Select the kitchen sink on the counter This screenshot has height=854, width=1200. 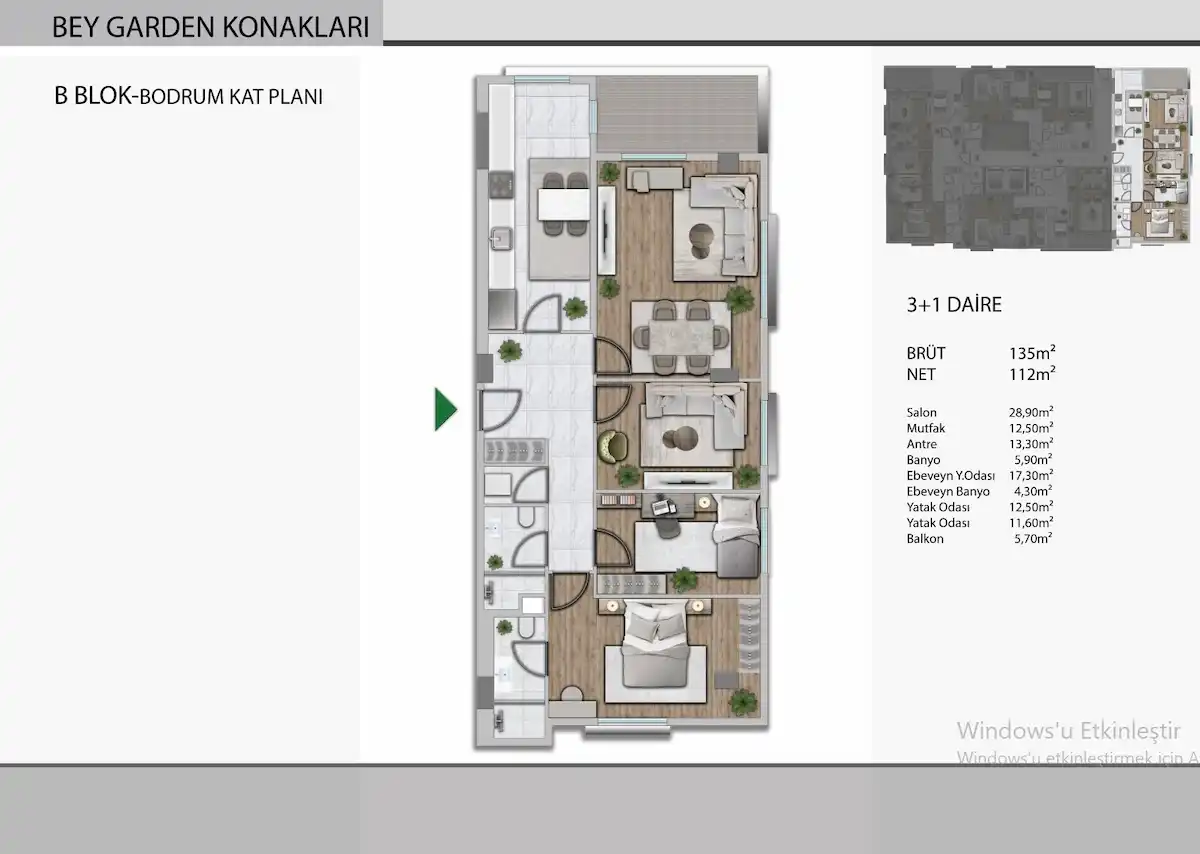coord(501,239)
